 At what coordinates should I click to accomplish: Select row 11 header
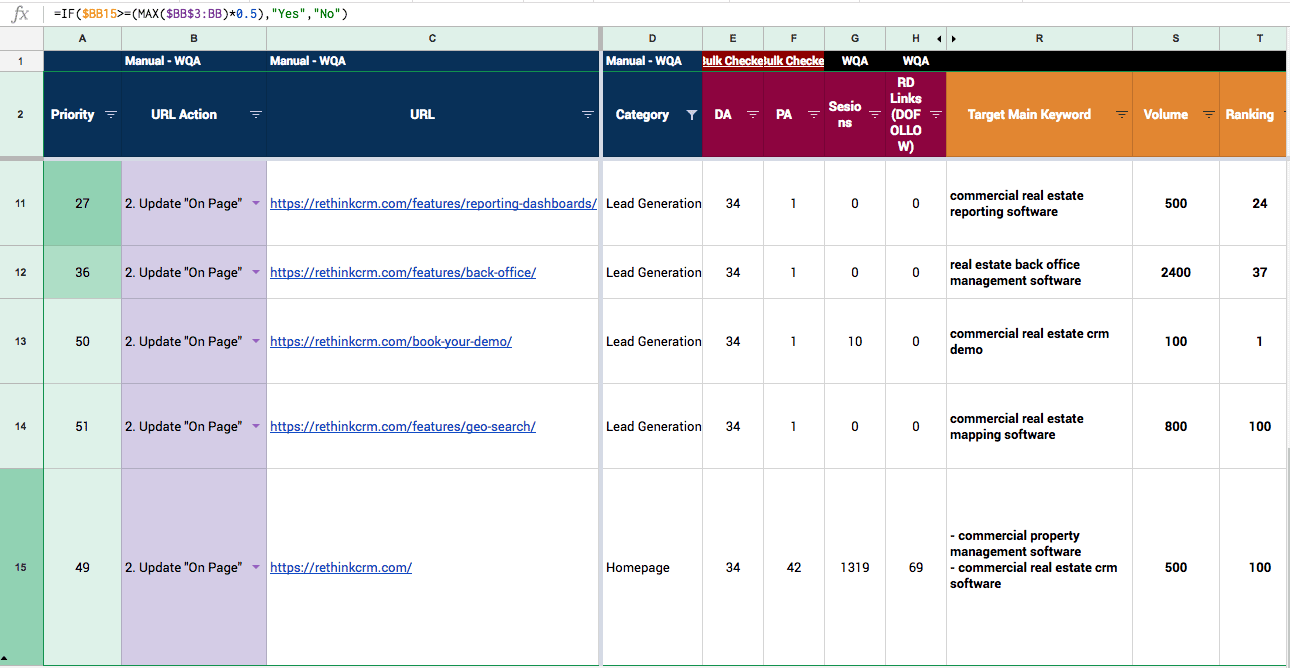point(21,203)
